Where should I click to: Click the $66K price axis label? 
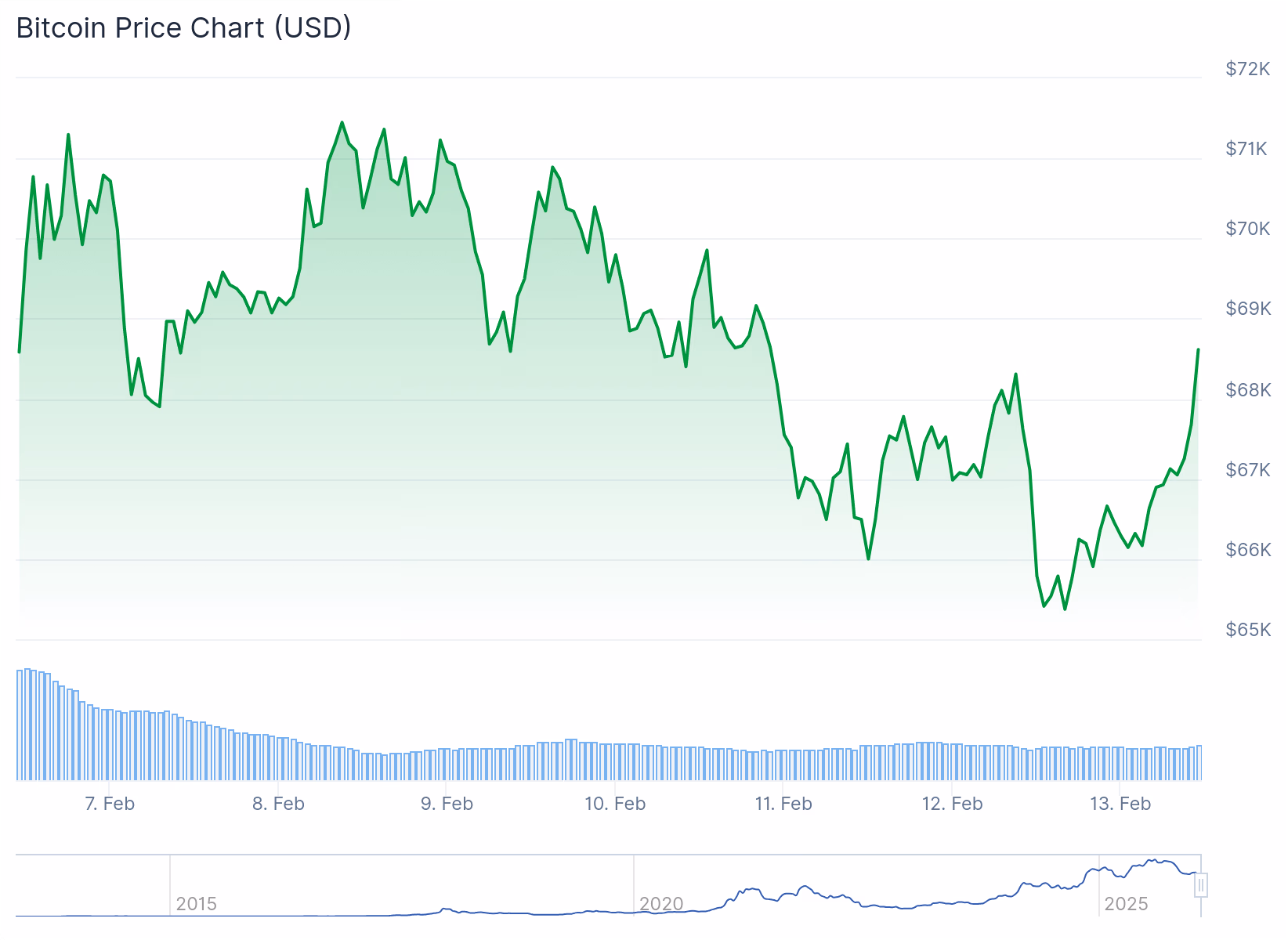click(x=1247, y=550)
